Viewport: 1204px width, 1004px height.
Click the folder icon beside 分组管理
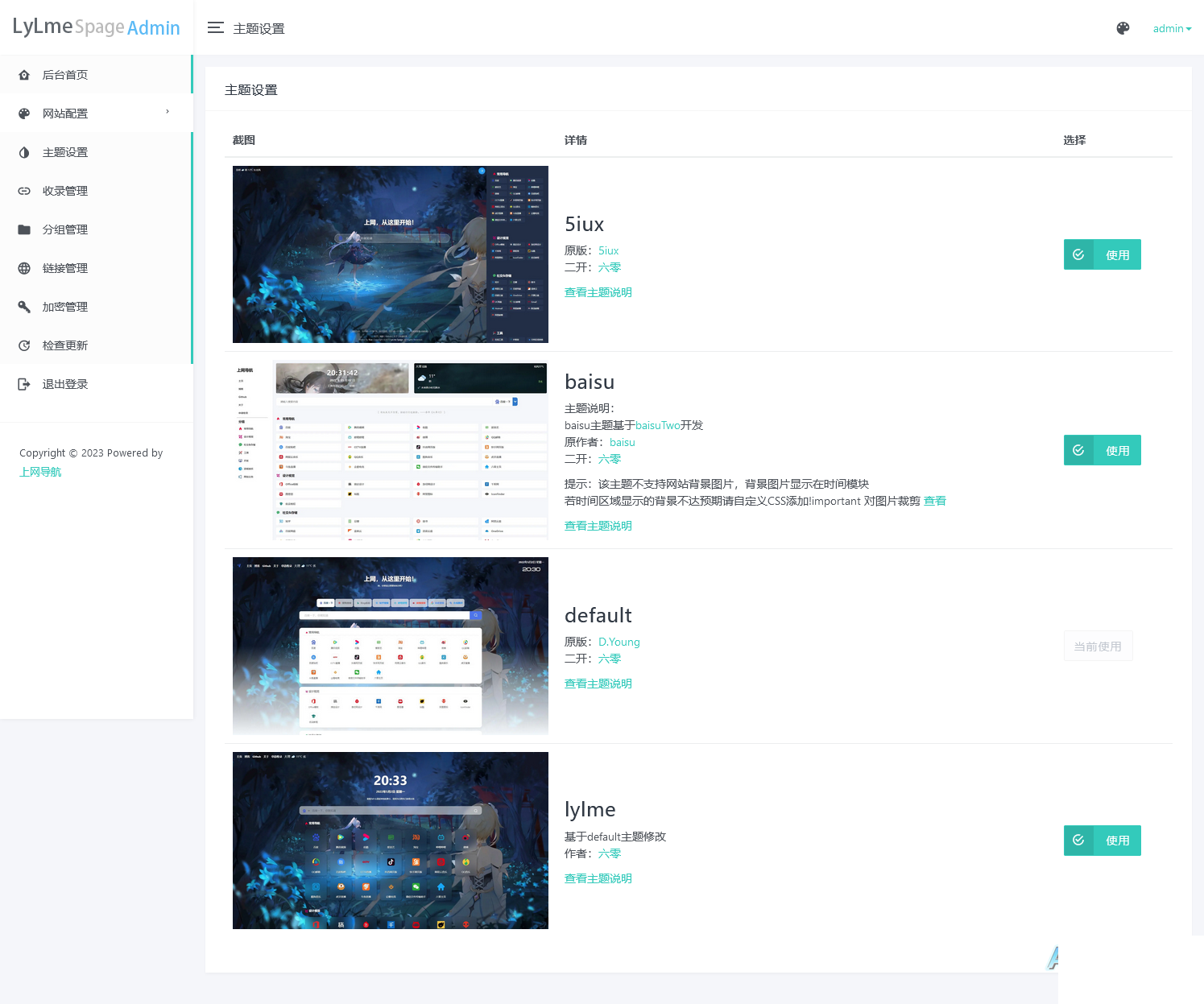click(x=24, y=229)
